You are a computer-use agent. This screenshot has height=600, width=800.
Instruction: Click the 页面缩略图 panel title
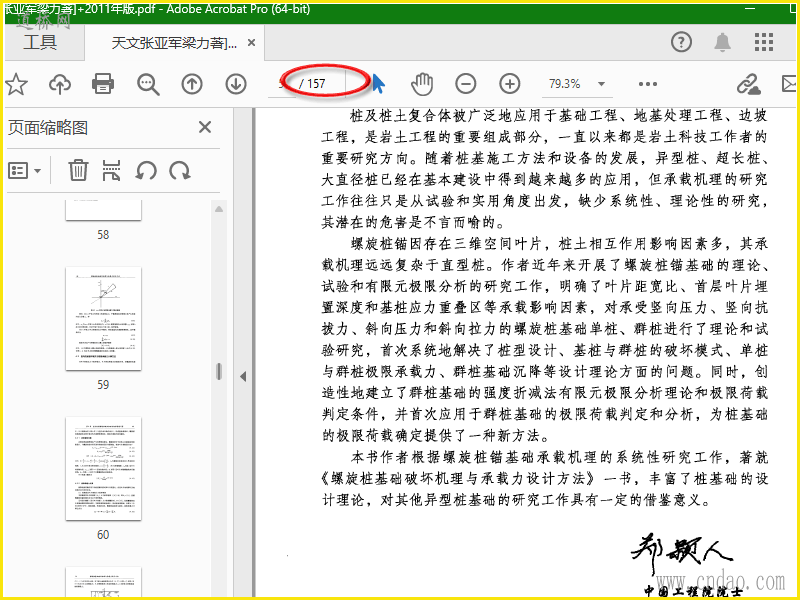tap(48, 128)
